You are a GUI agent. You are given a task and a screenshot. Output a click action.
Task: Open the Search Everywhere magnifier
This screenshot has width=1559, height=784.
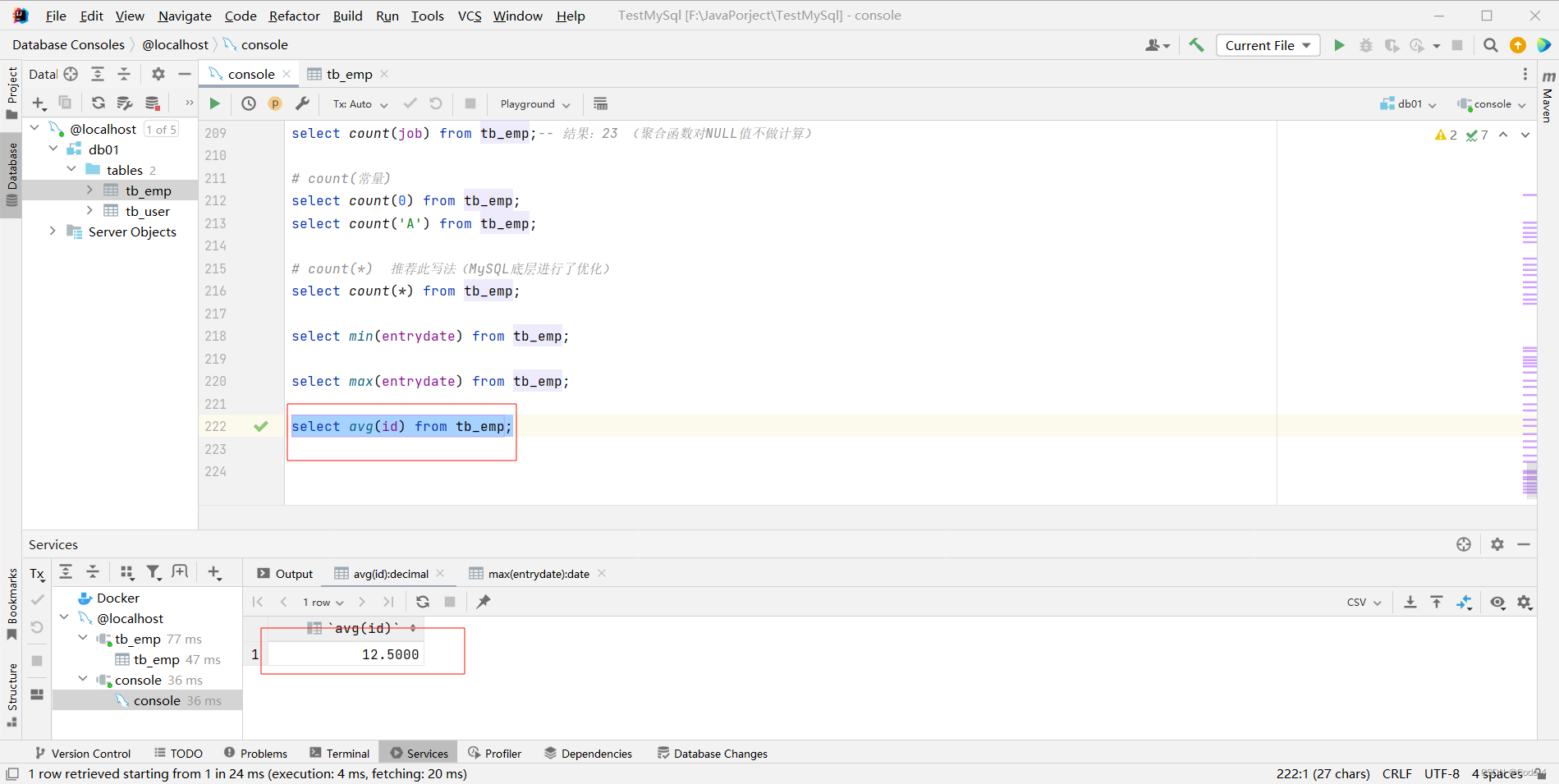pos(1491,45)
